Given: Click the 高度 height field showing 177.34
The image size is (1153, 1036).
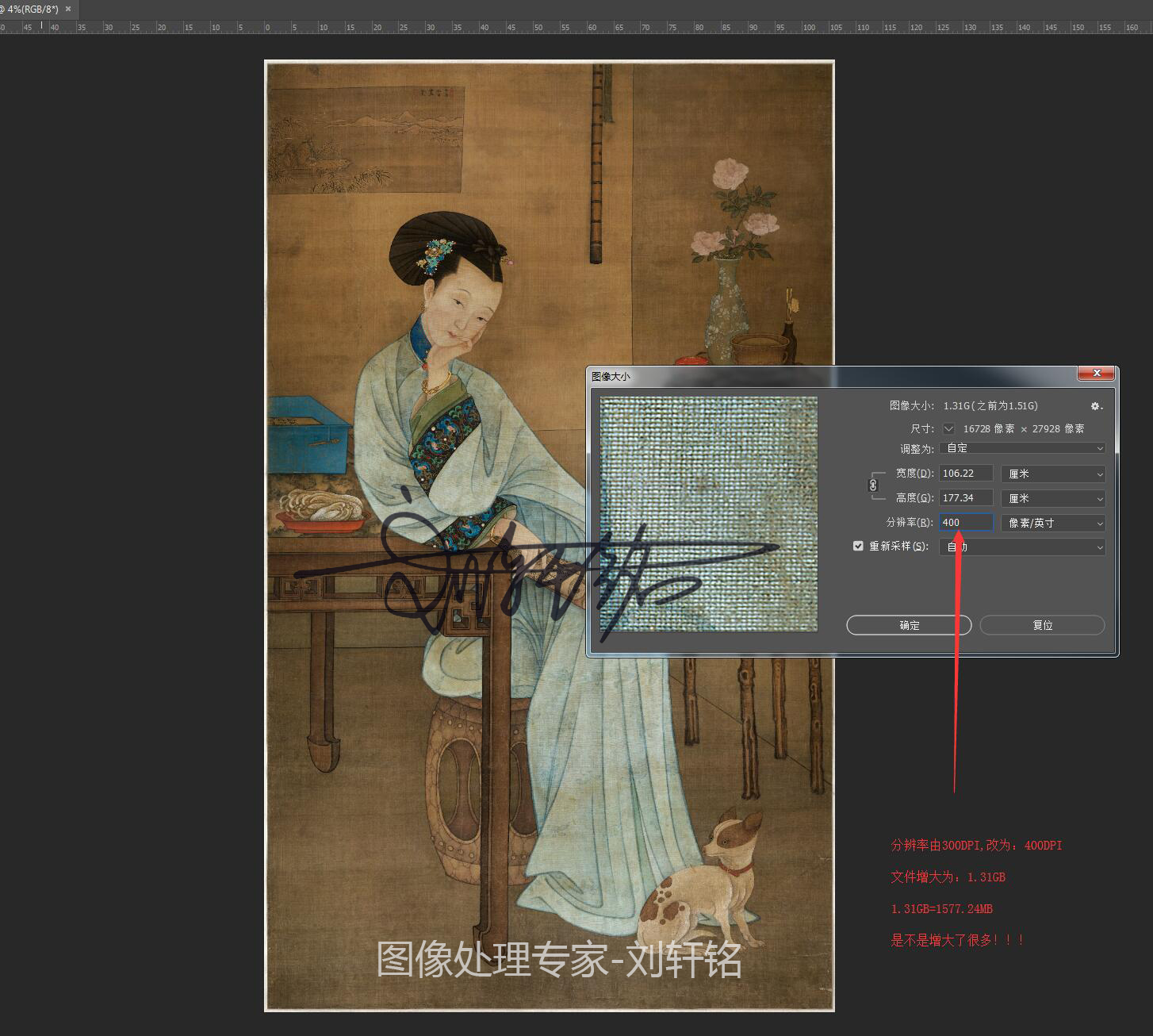Looking at the screenshot, I should (967, 498).
